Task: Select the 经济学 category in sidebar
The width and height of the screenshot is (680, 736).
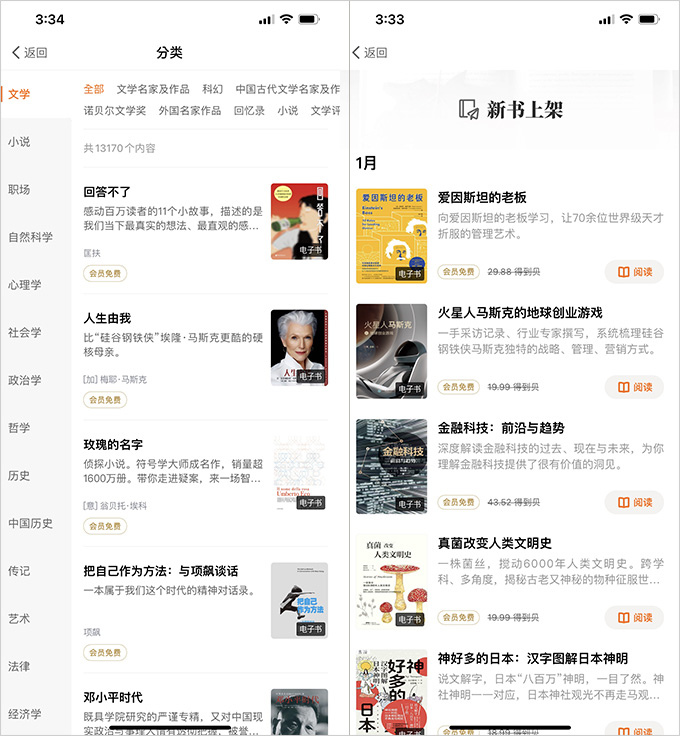Action: [x=24, y=714]
